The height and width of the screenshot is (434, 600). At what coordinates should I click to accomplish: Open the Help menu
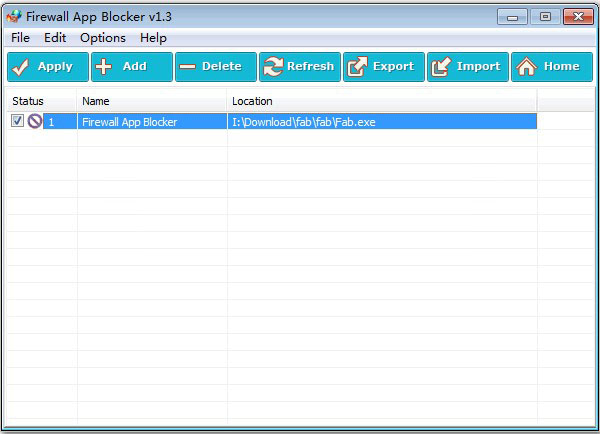[153, 38]
